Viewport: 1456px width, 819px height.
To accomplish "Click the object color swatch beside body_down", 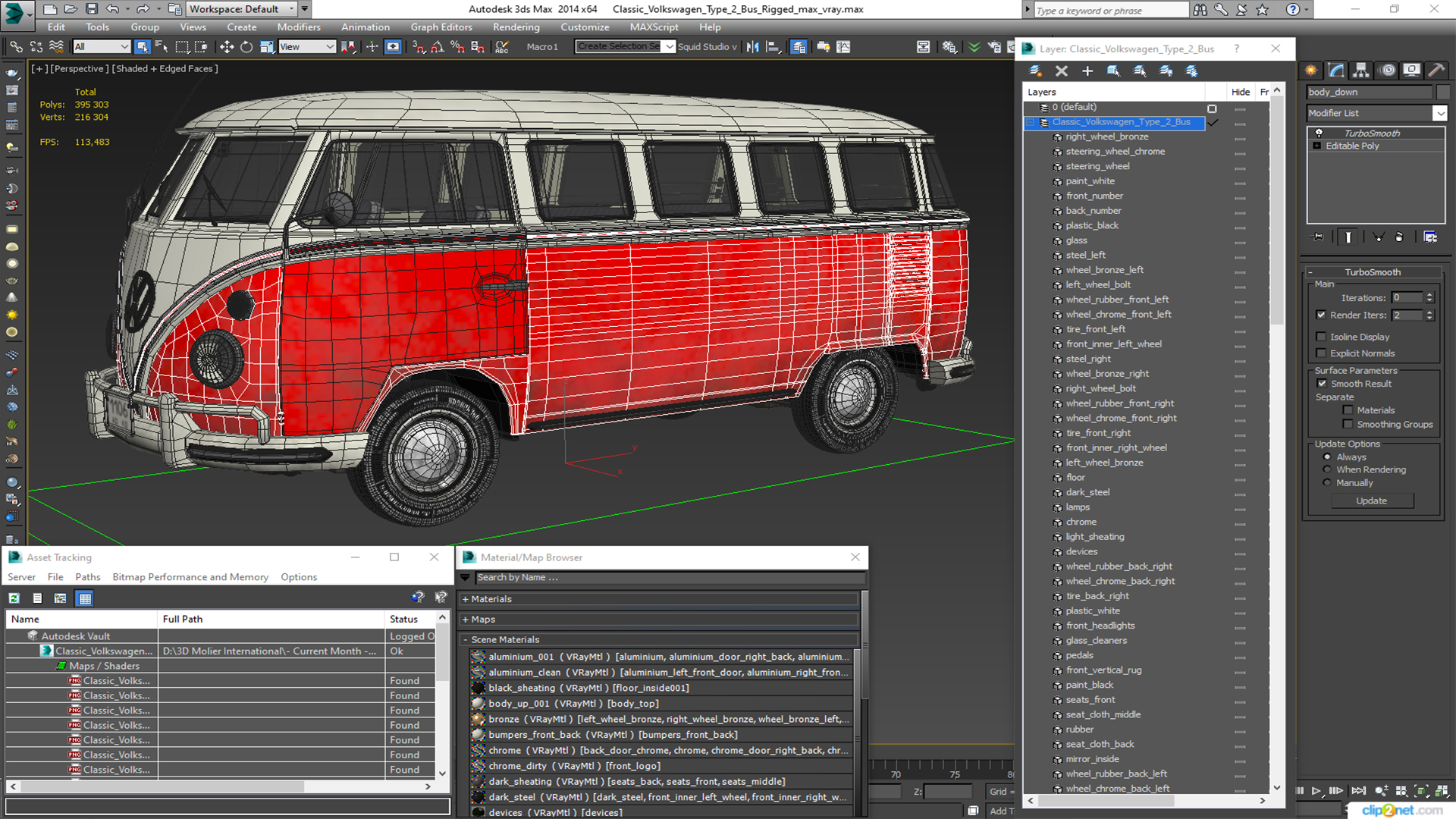I will 1442,92.
